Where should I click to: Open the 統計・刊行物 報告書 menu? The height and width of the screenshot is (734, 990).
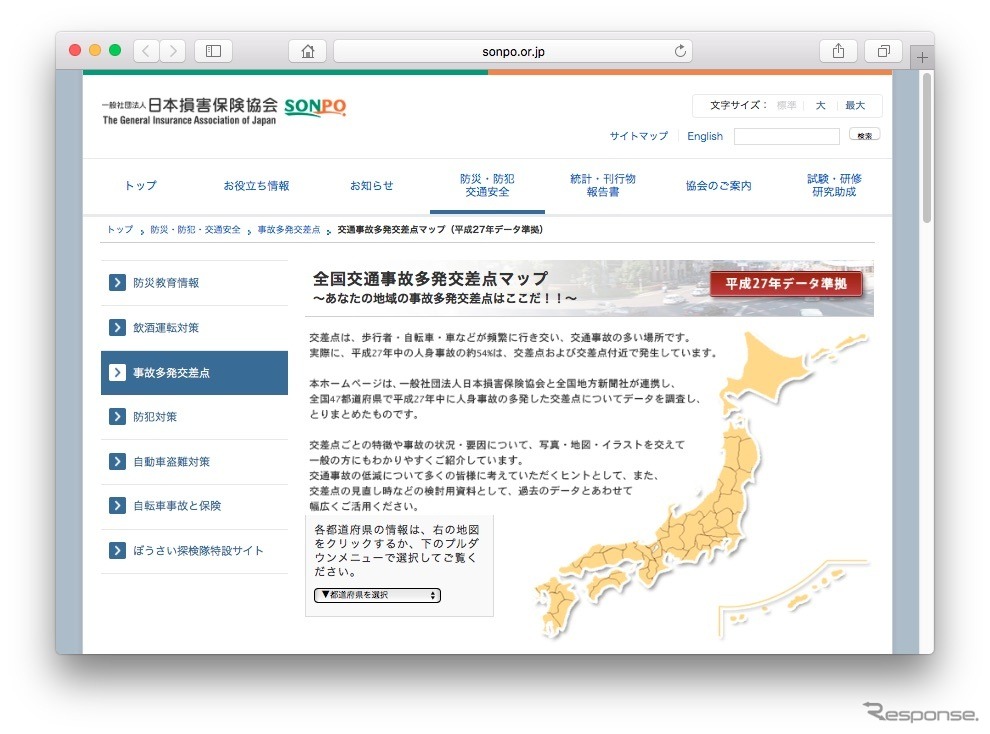pos(602,185)
